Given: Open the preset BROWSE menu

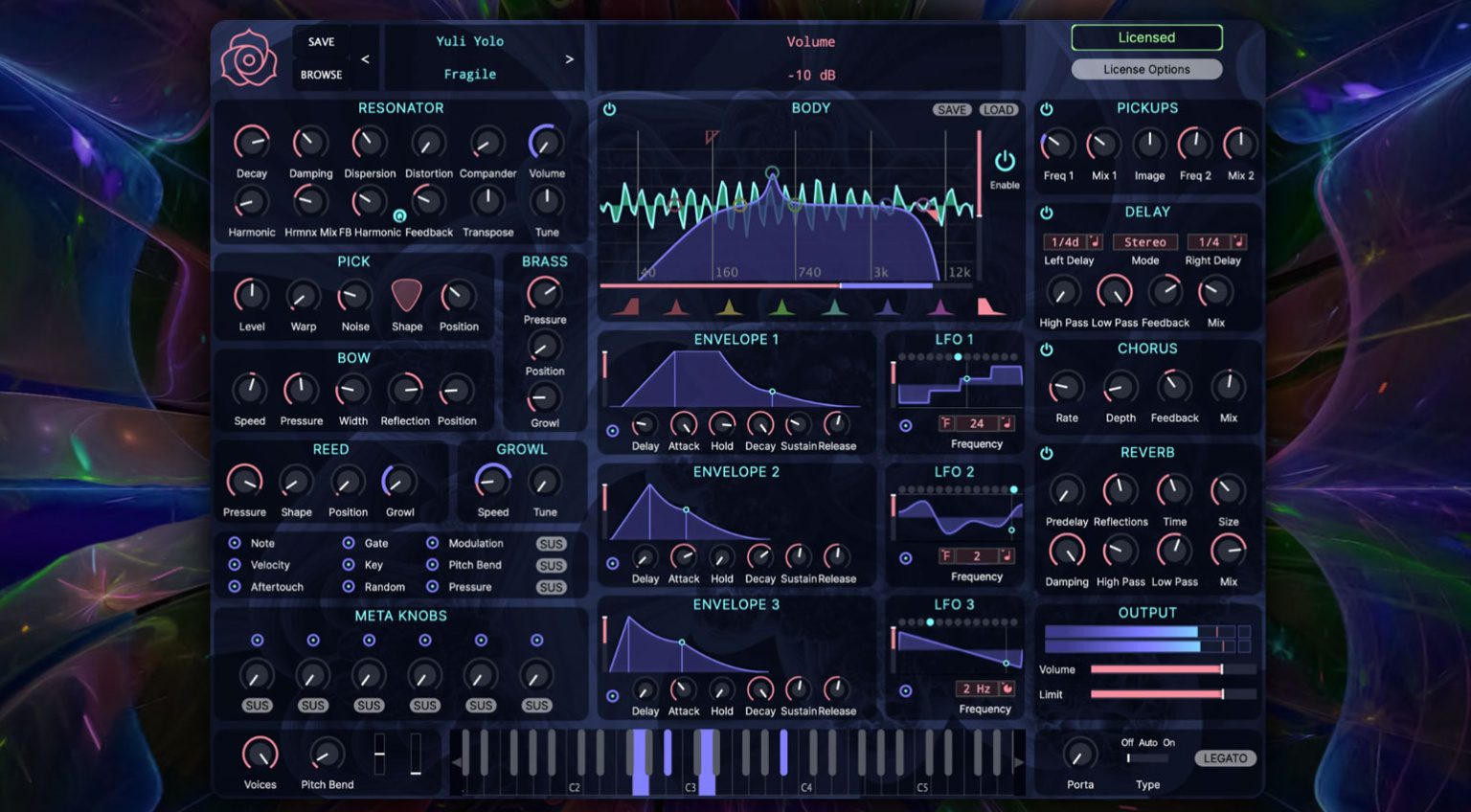Looking at the screenshot, I should click(321, 75).
